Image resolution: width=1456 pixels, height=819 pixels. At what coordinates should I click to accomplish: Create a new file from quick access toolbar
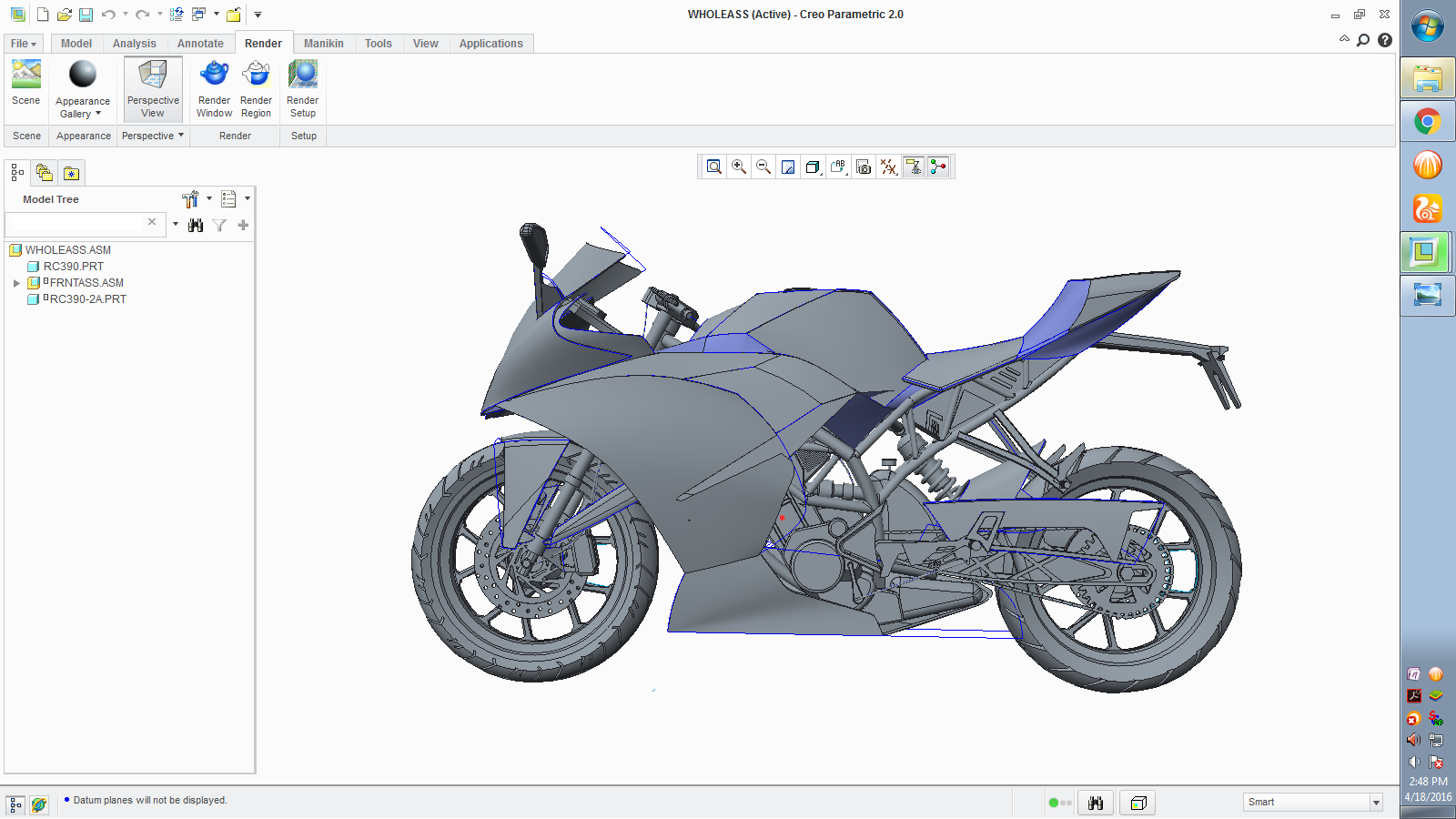(x=43, y=15)
